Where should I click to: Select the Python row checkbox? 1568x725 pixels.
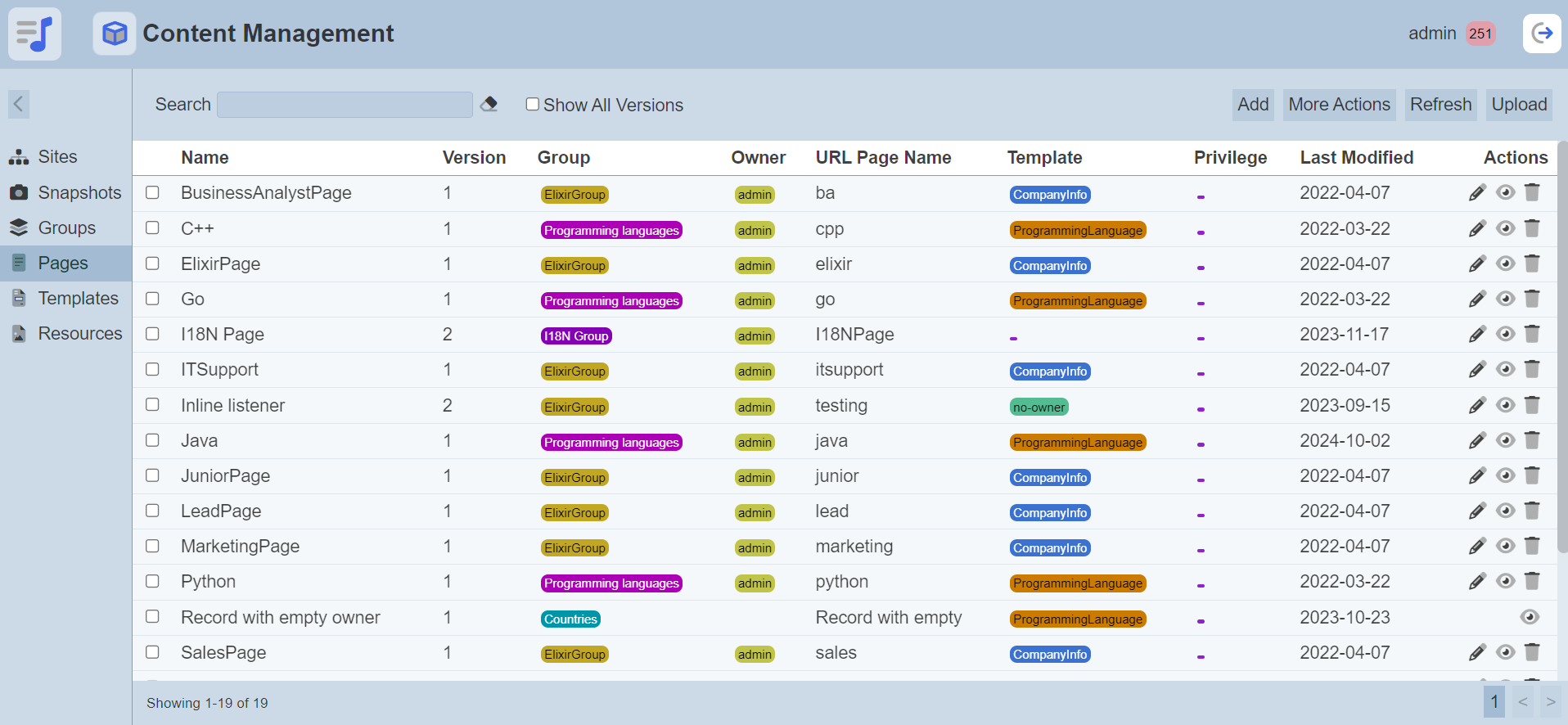pyautogui.click(x=152, y=581)
